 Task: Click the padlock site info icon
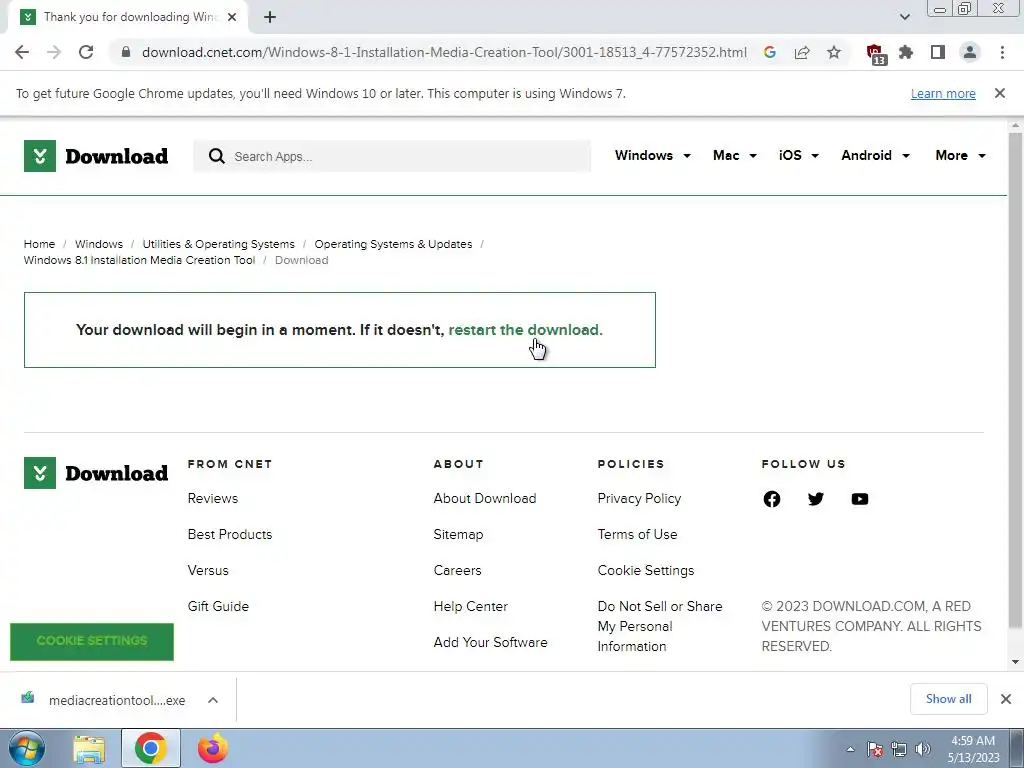(x=126, y=52)
